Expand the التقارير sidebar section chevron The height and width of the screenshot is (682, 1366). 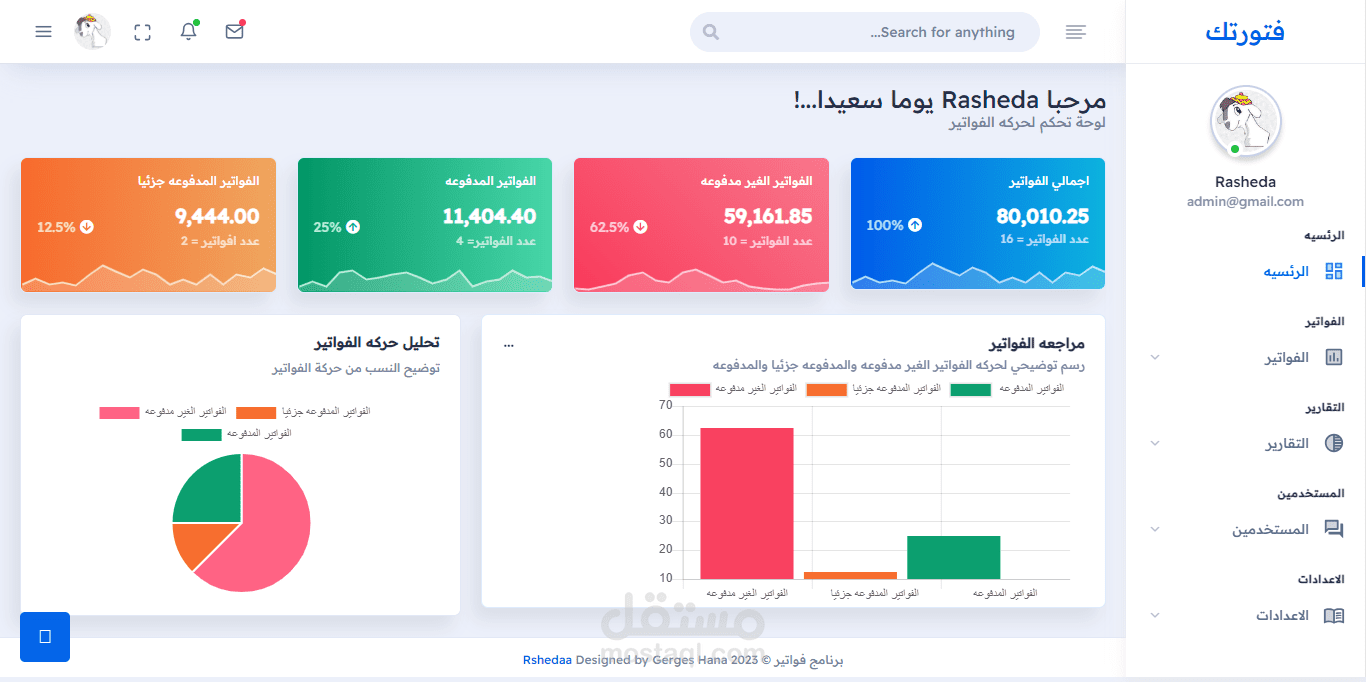click(x=1155, y=443)
